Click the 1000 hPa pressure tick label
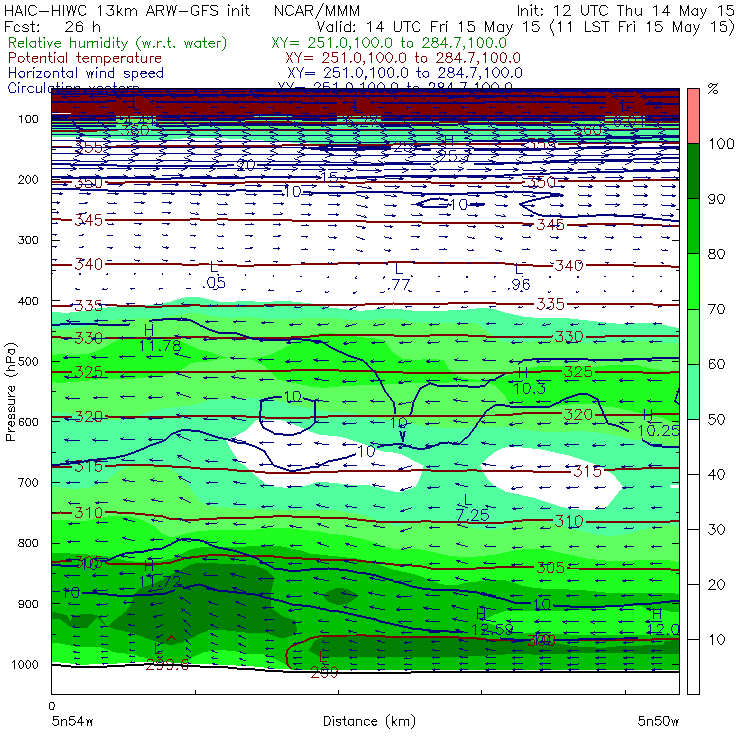Viewport: 740px width, 740px height. pos(25,664)
